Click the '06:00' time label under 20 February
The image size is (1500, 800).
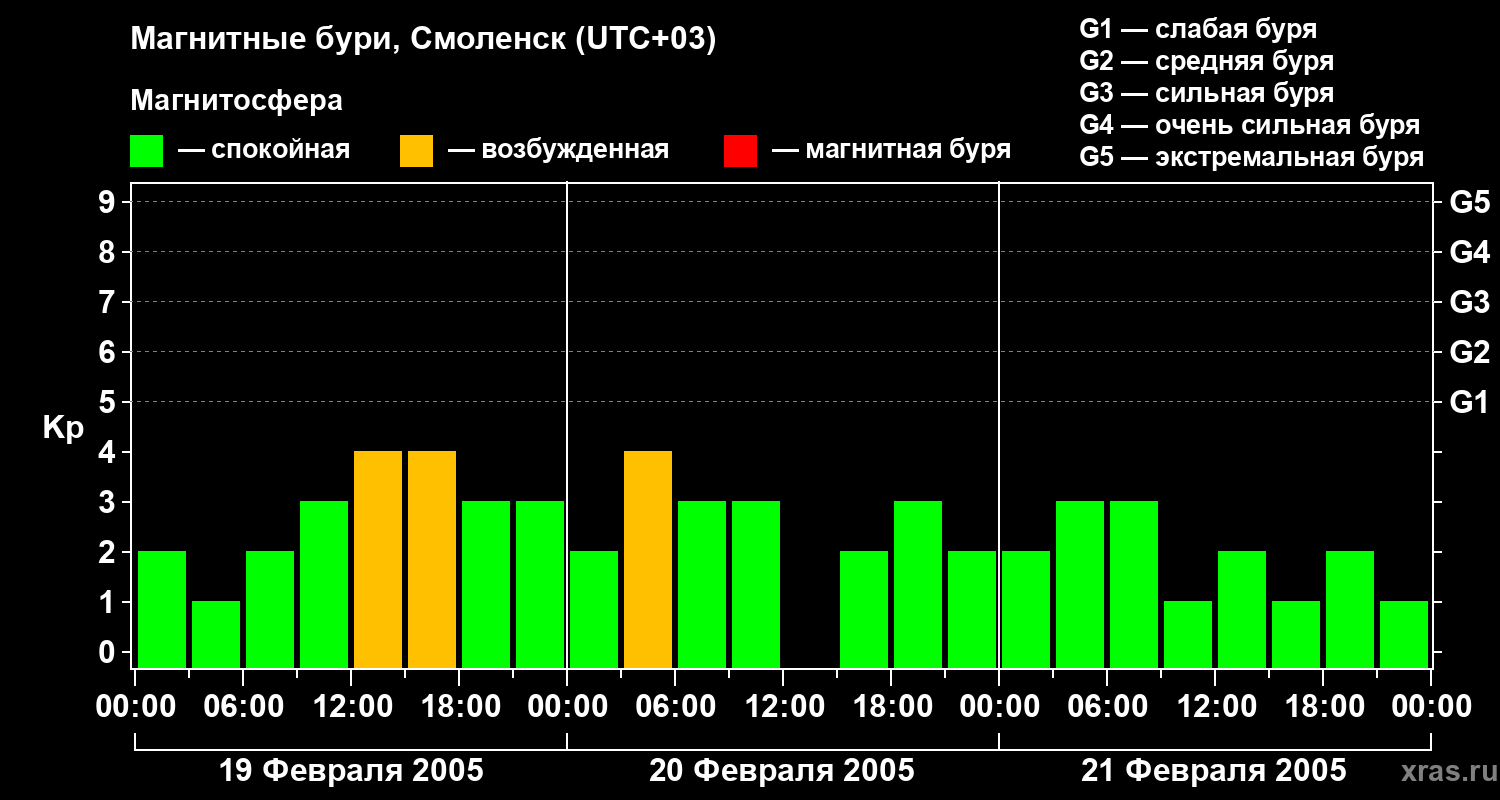tap(675, 708)
